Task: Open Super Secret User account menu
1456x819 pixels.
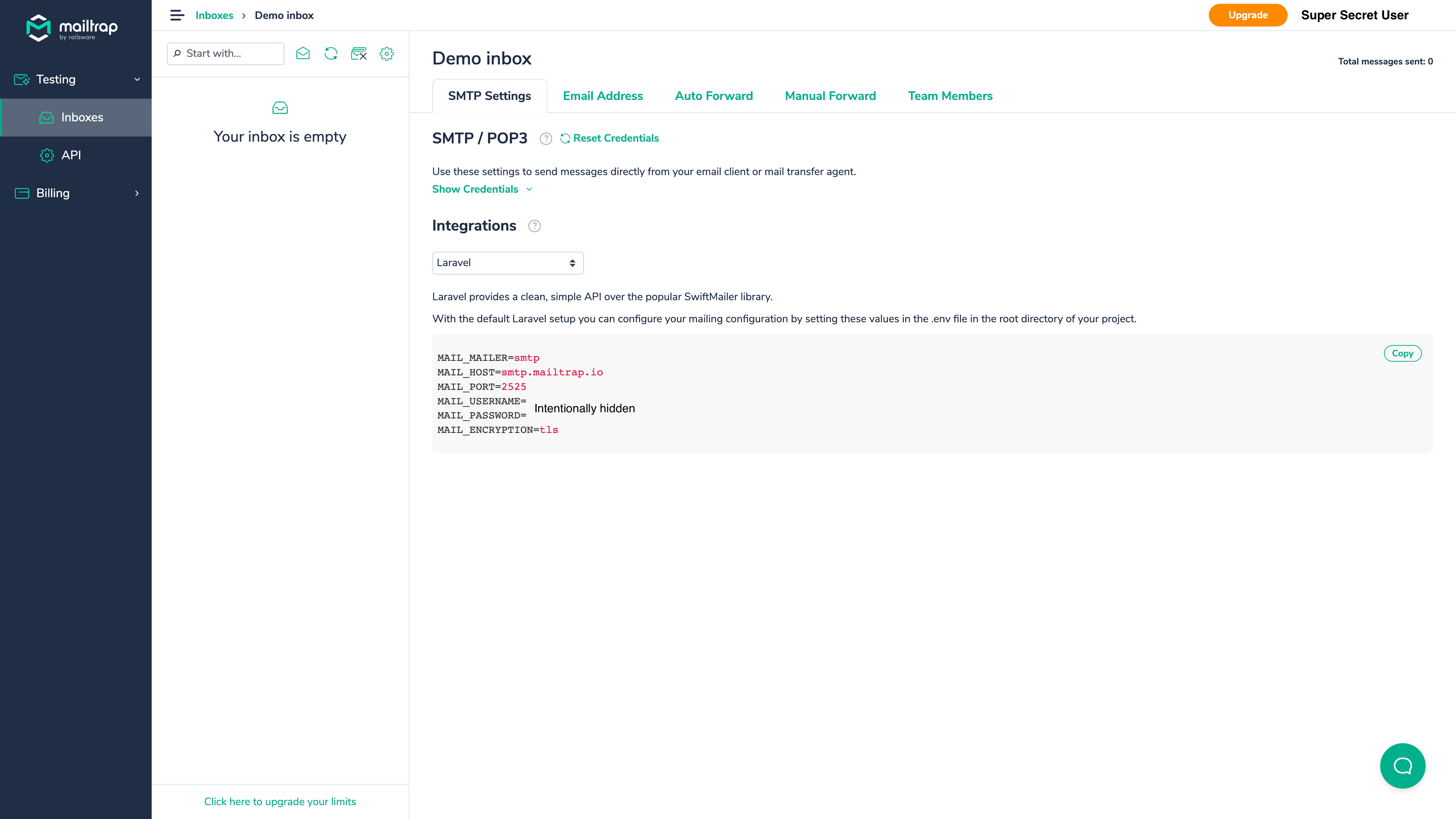Action: click(1354, 15)
